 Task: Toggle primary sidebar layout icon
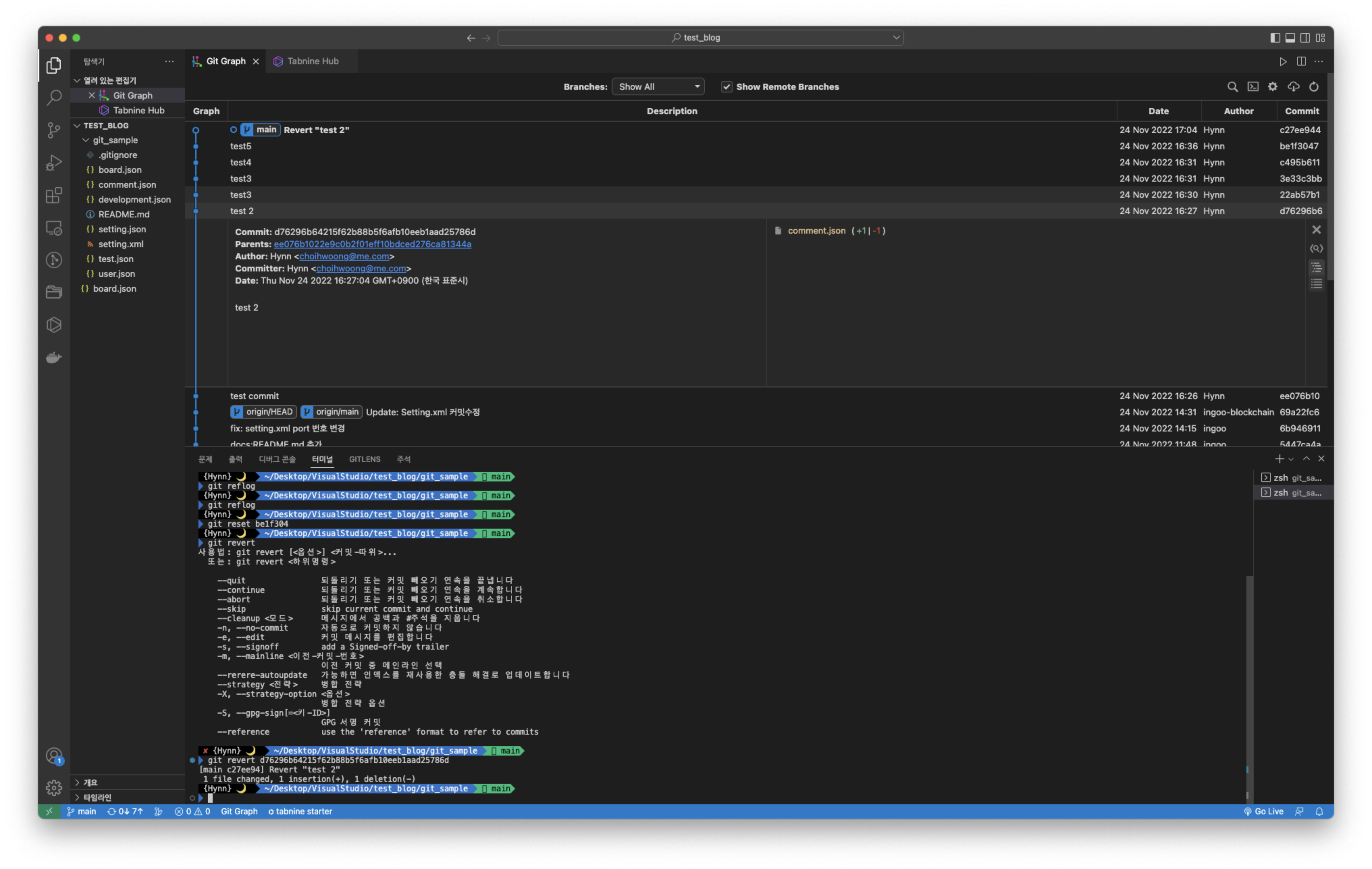(1275, 37)
